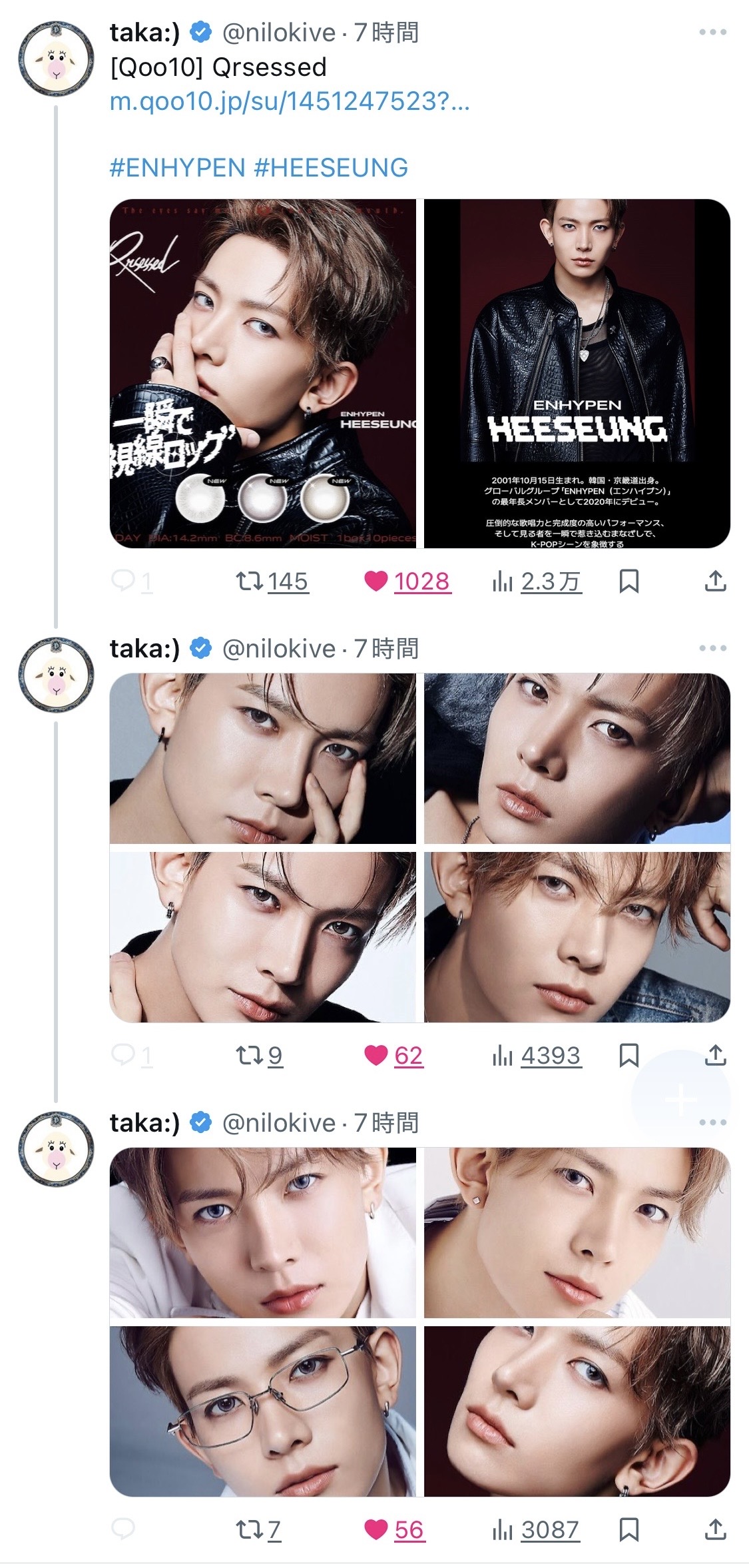Reply to the last tweet in thread

(x=123, y=1529)
